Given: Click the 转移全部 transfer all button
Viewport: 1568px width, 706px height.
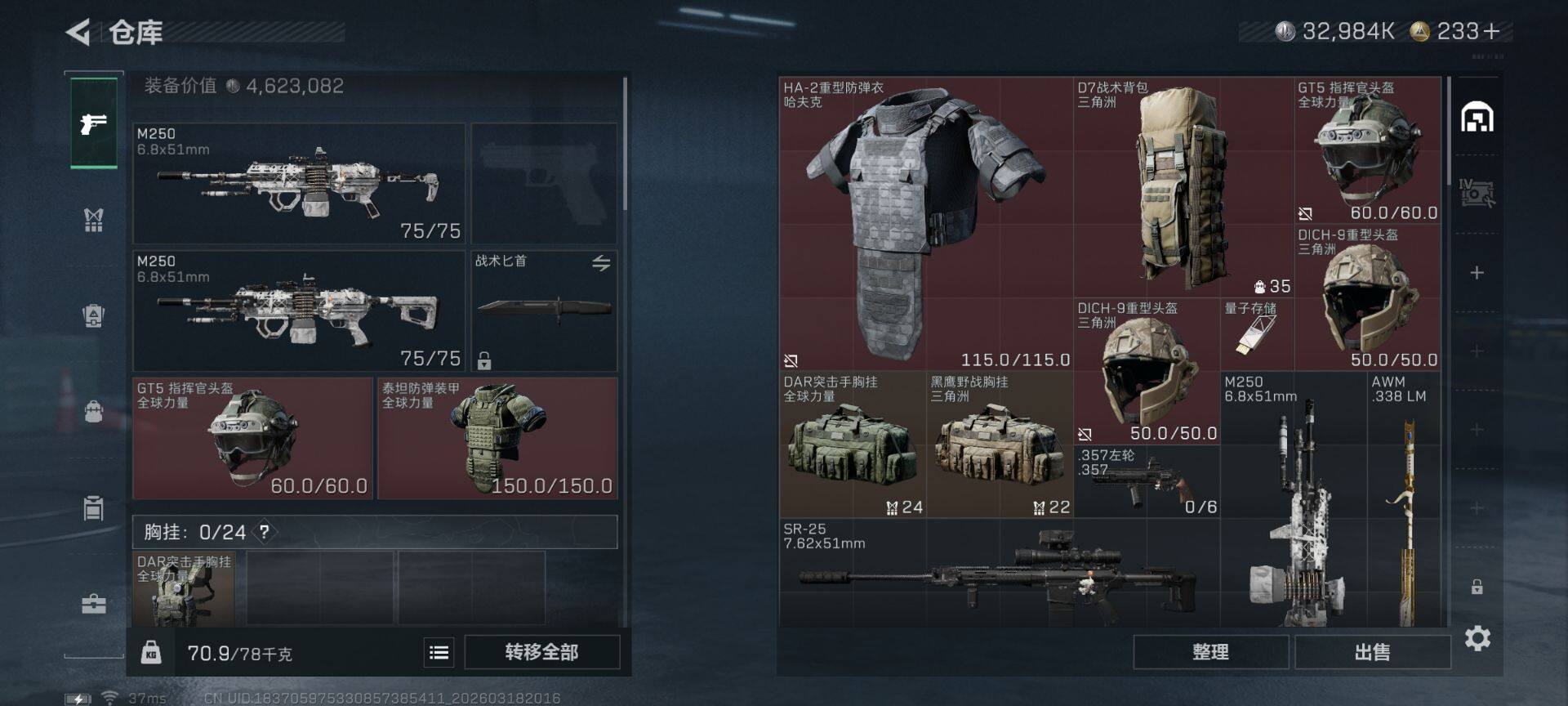Looking at the screenshot, I should tap(542, 652).
